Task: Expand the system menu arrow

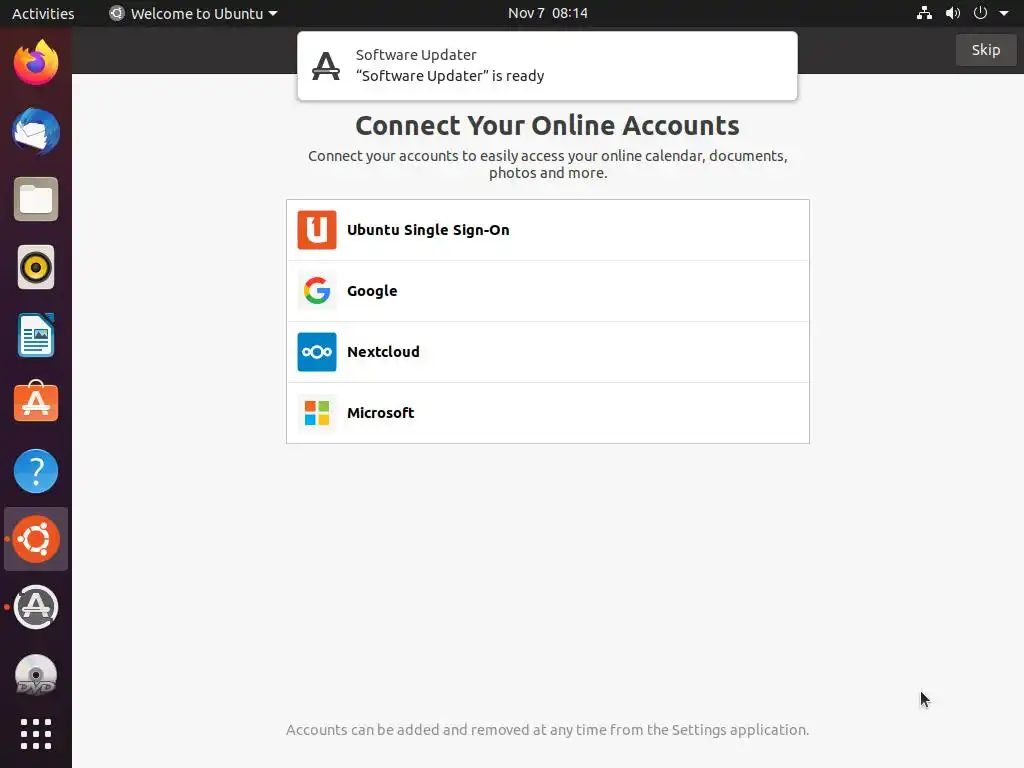Action: point(1004,13)
